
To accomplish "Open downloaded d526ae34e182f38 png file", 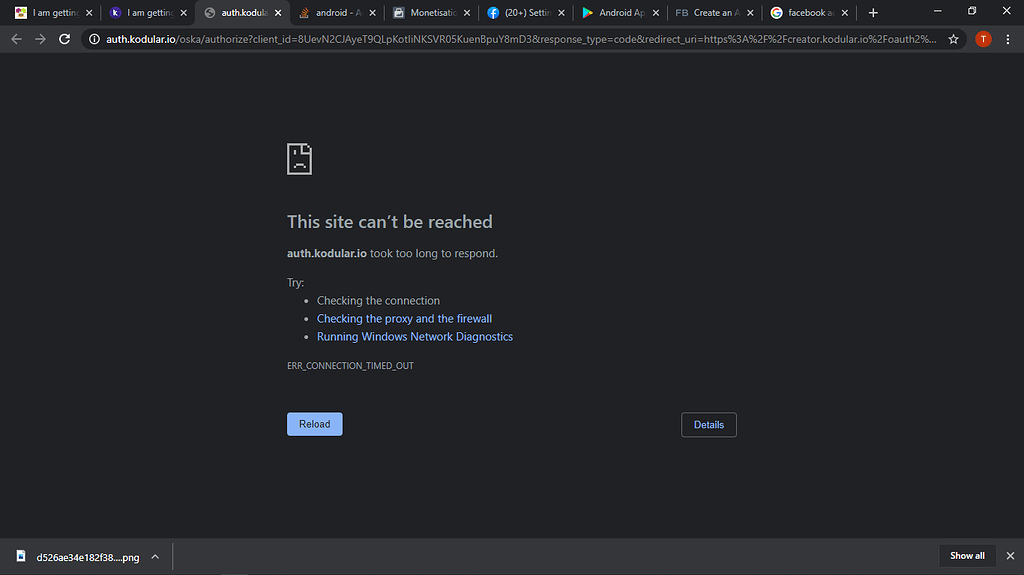I will click(x=88, y=557).
